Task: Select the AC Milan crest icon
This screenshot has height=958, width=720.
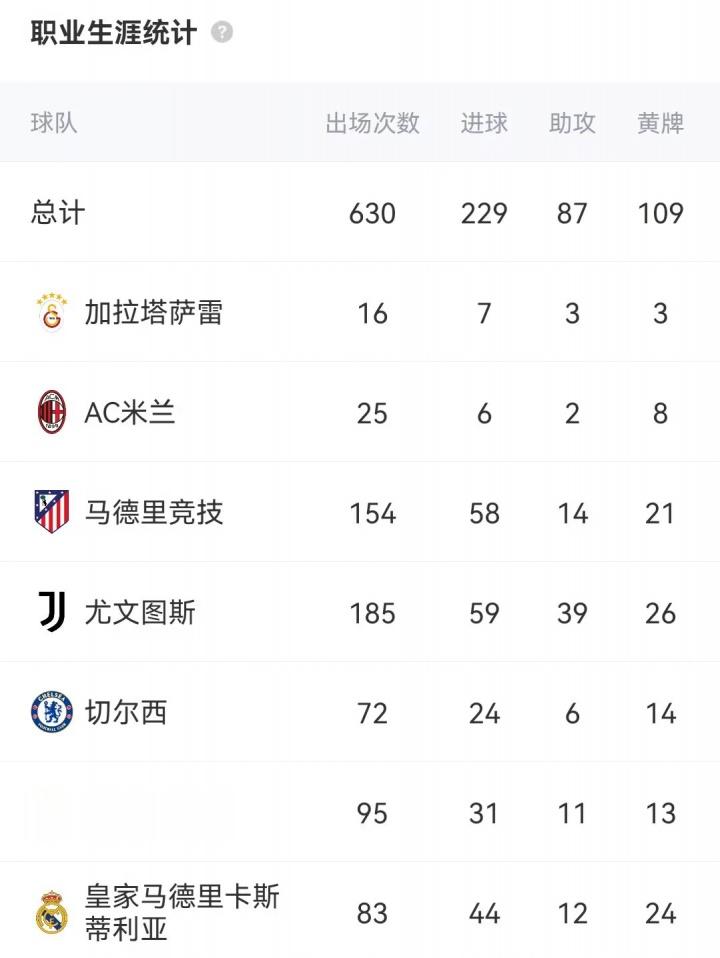Action: click(x=52, y=412)
